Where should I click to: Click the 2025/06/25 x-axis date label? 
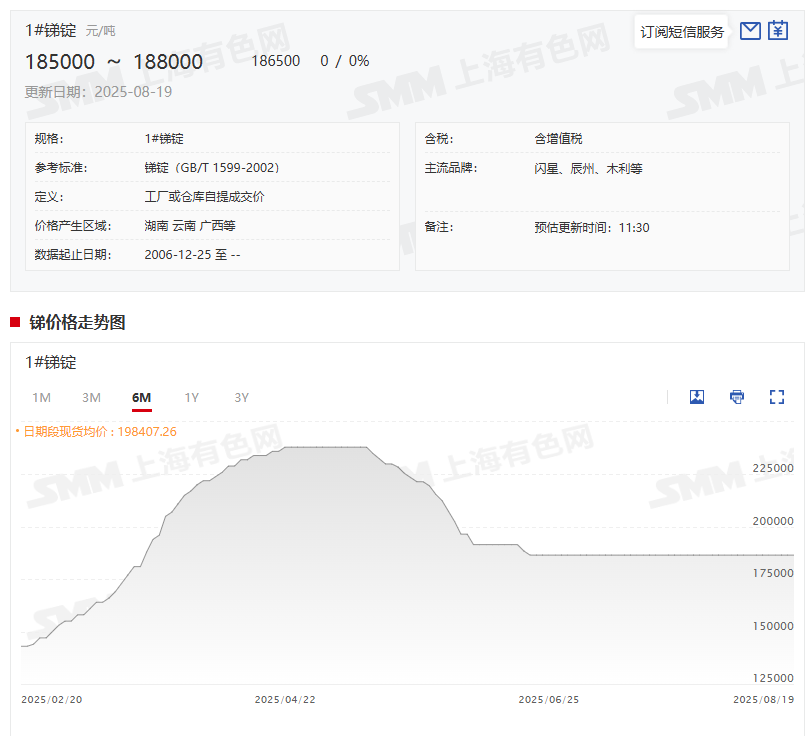(548, 700)
